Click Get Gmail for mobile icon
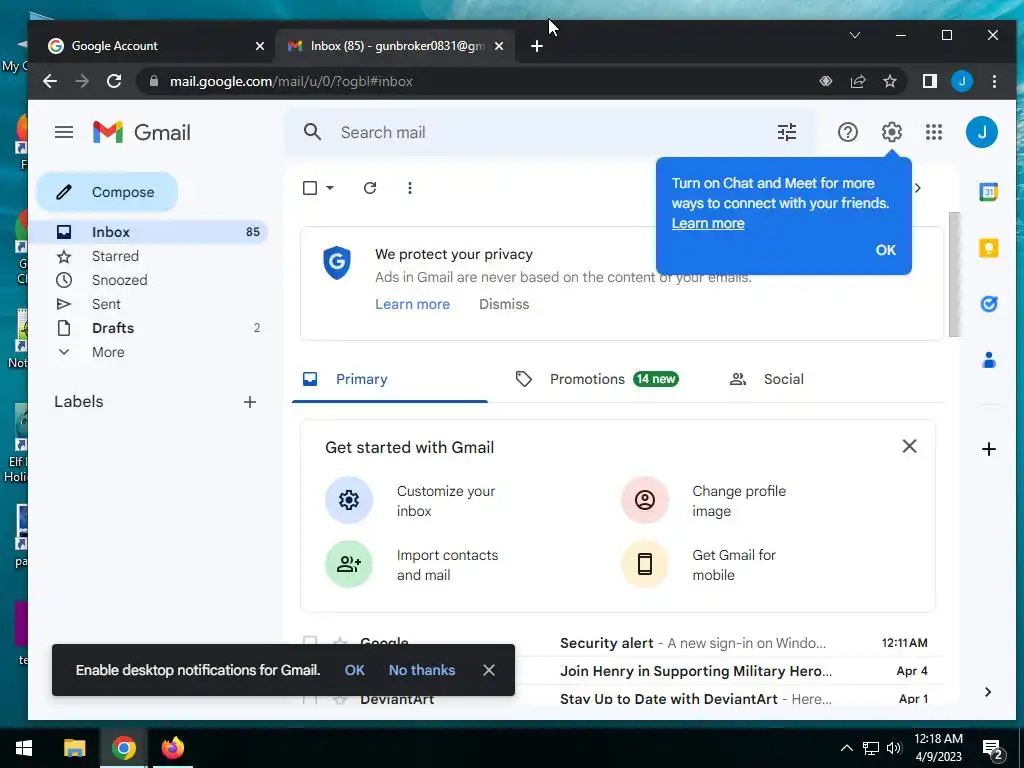1024x768 pixels. point(645,564)
